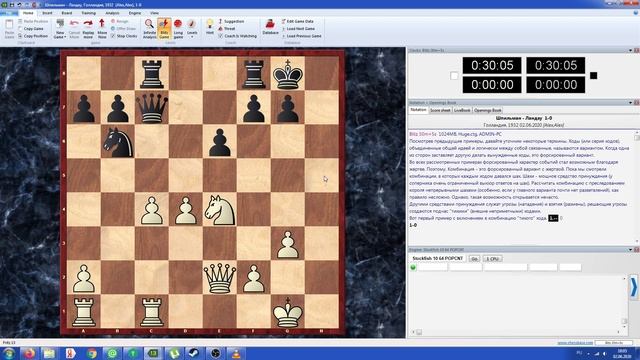Click the white king on g1
The width and height of the screenshot is (640, 360).
(x=288, y=312)
